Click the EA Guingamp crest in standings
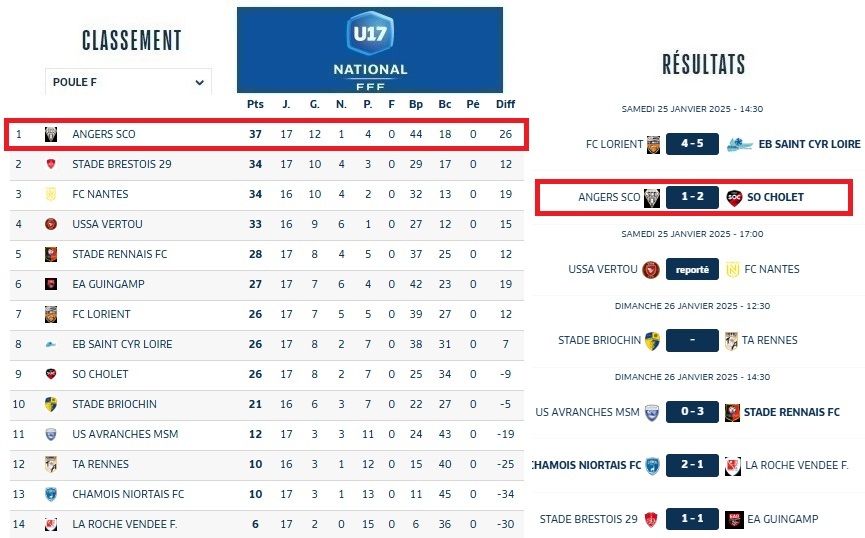 (x=51, y=284)
